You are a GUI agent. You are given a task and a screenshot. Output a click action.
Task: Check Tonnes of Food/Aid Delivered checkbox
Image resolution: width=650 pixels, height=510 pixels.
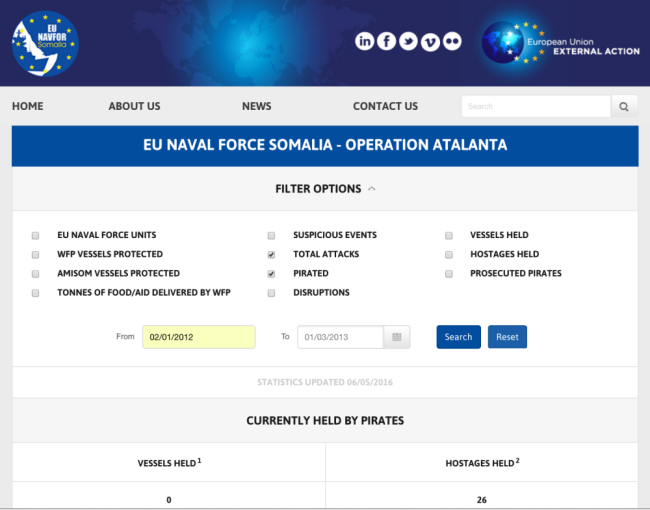pyautogui.click(x=35, y=293)
